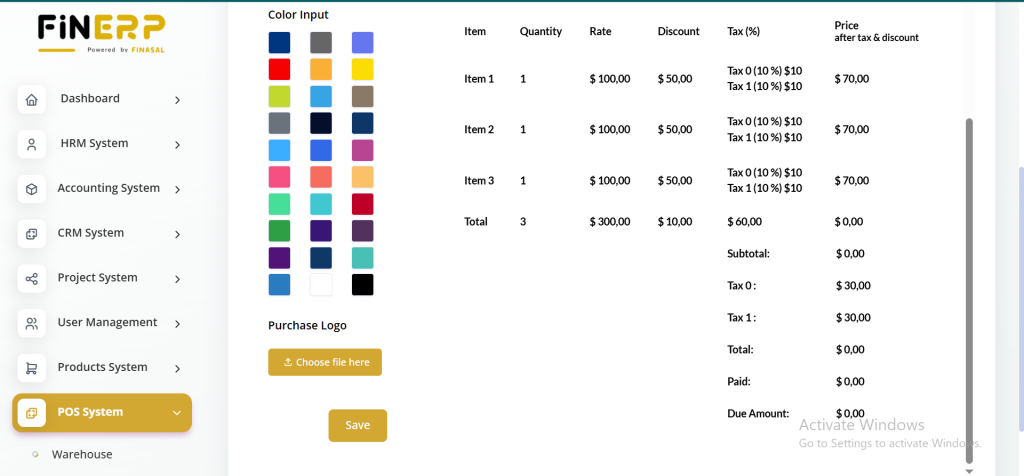Open the Warehouse submenu item
The image size is (1024, 476).
pos(82,454)
